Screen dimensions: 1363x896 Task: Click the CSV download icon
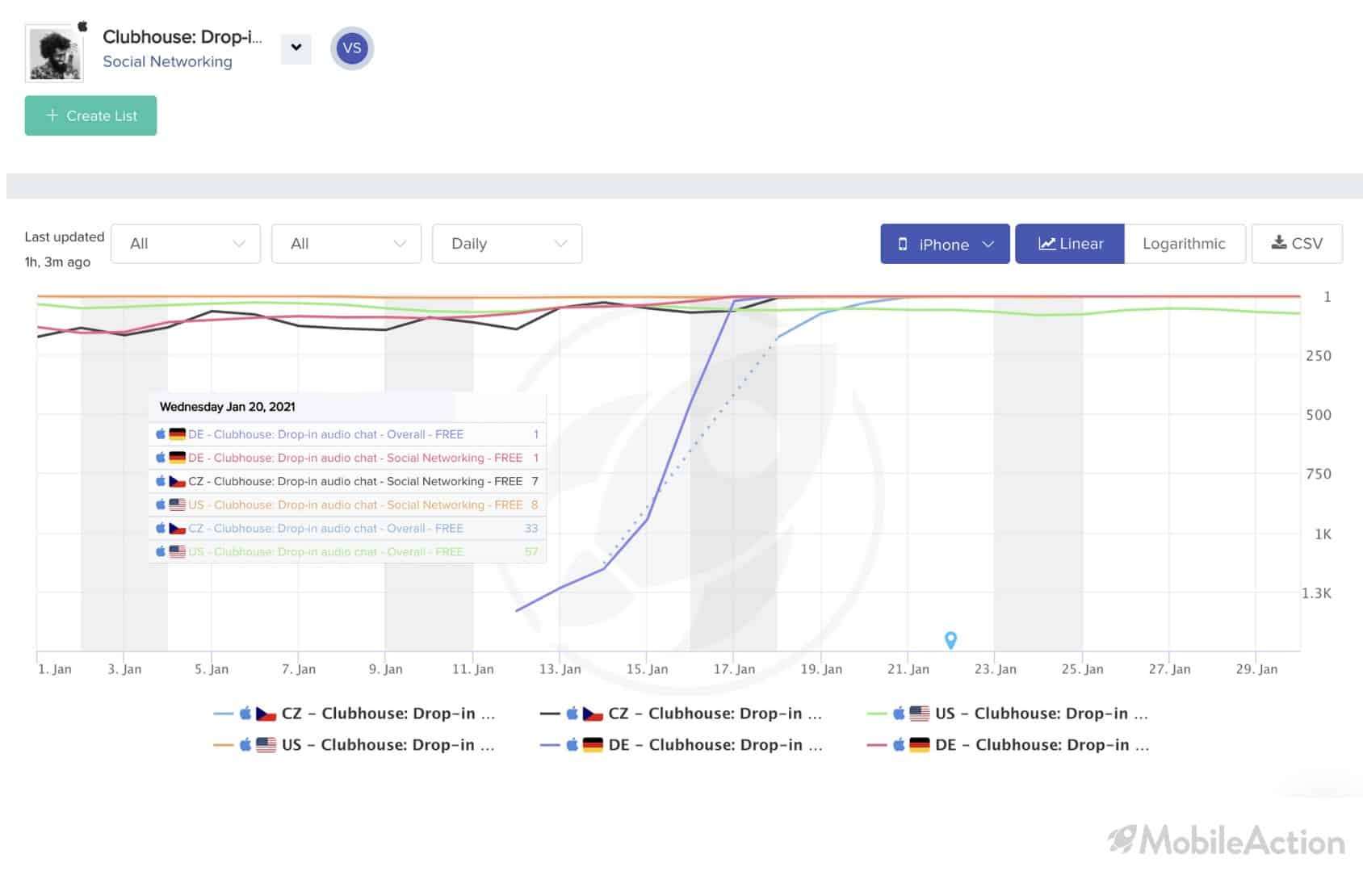pyautogui.click(x=1279, y=243)
